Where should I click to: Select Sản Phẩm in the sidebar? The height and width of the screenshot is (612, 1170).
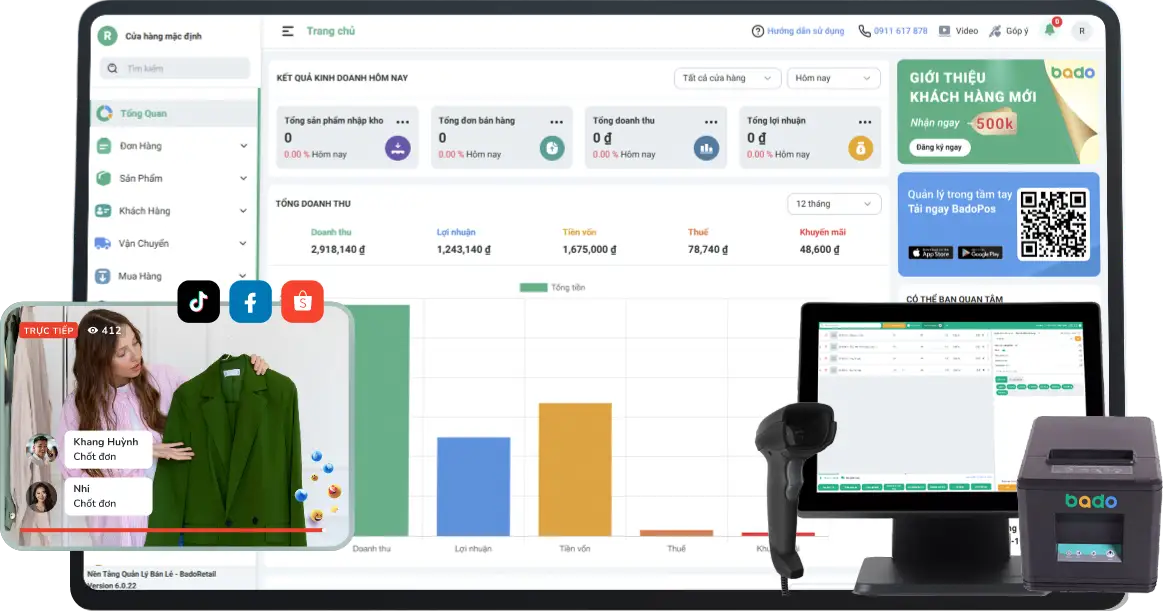pos(140,178)
